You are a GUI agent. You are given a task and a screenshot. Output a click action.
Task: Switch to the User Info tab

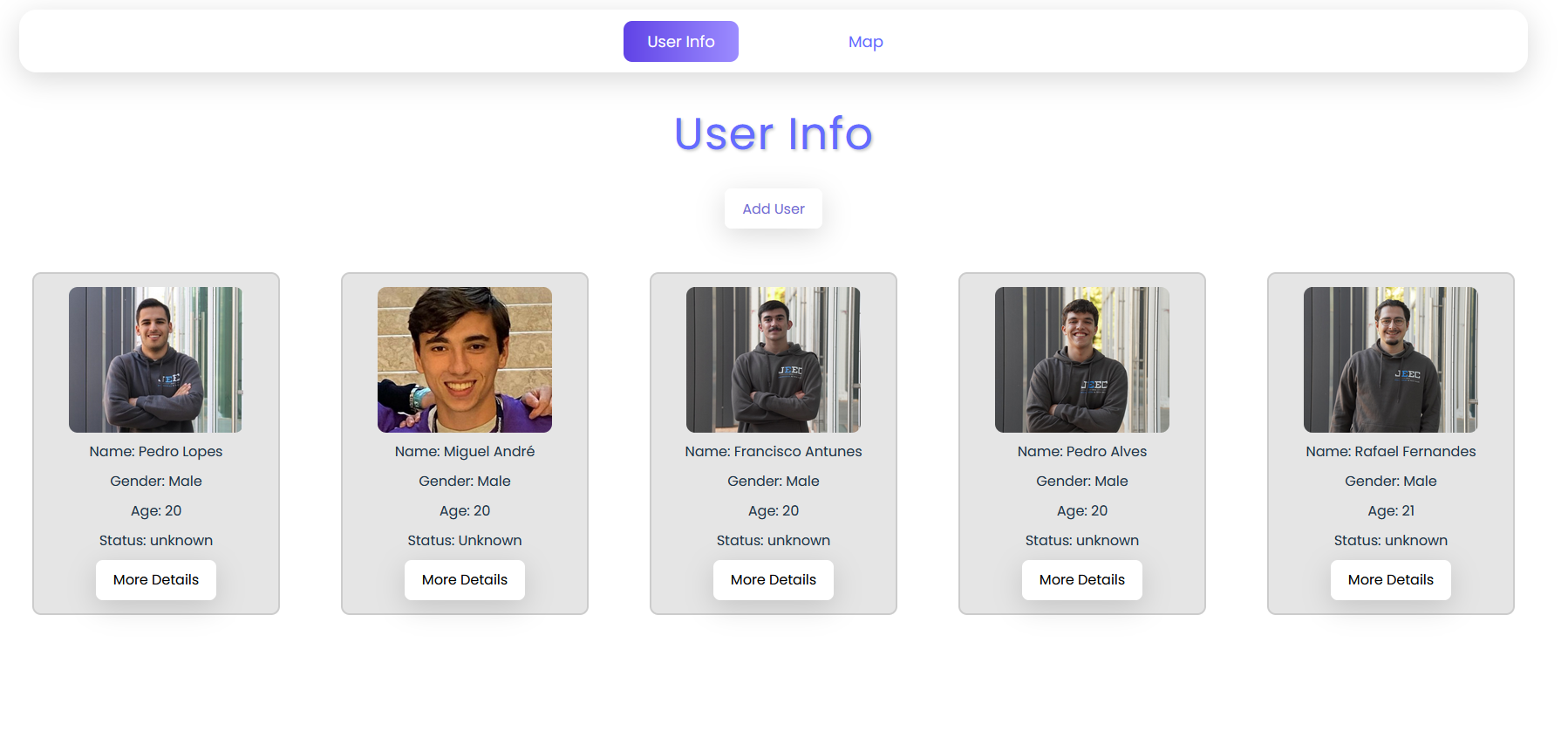(680, 42)
